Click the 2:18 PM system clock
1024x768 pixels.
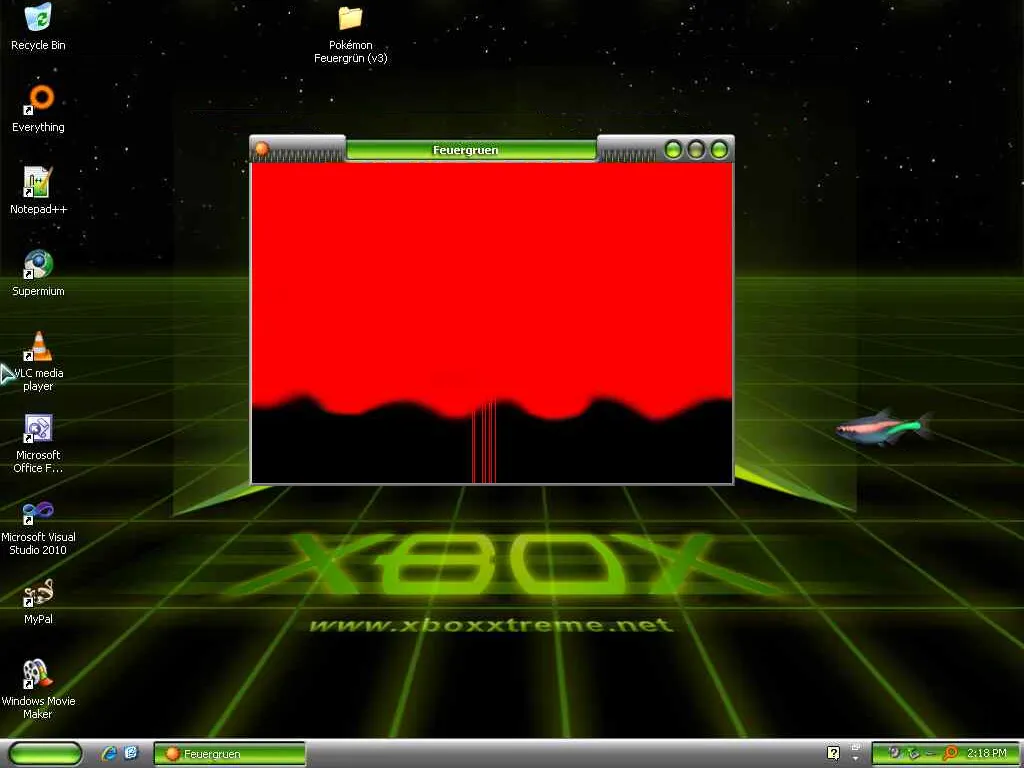987,753
